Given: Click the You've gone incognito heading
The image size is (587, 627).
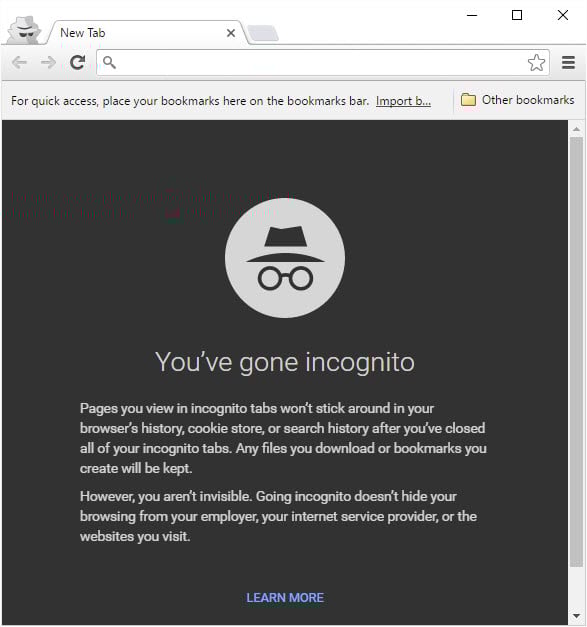Looking at the screenshot, I should pyautogui.click(x=285, y=362).
